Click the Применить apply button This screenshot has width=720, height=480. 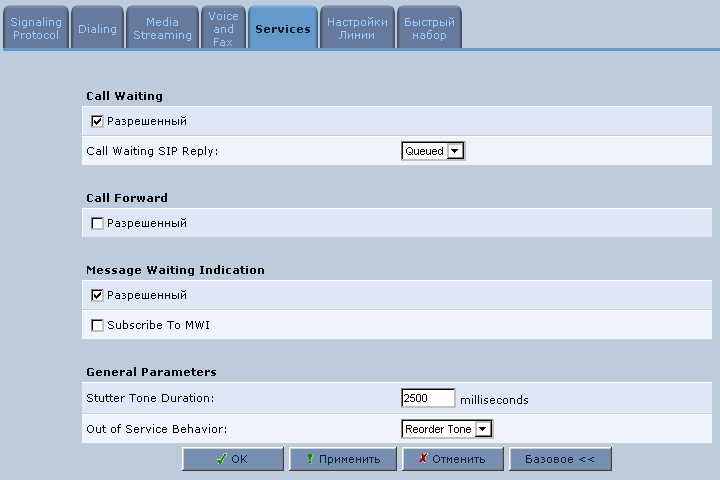click(343, 459)
